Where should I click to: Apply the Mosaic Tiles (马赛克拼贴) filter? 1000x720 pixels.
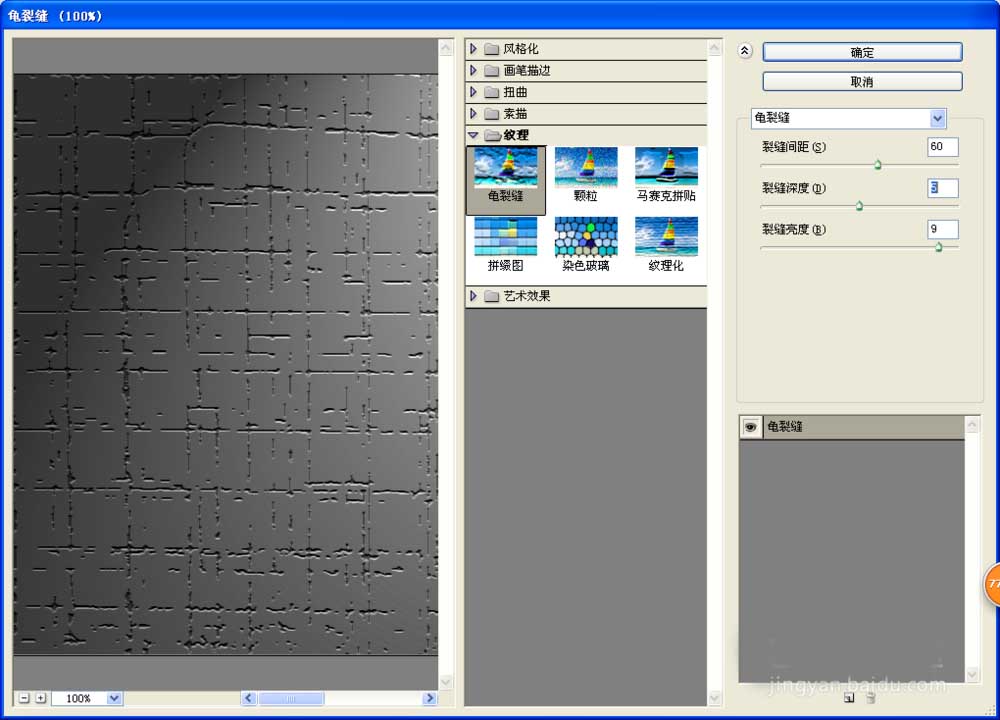(x=665, y=172)
